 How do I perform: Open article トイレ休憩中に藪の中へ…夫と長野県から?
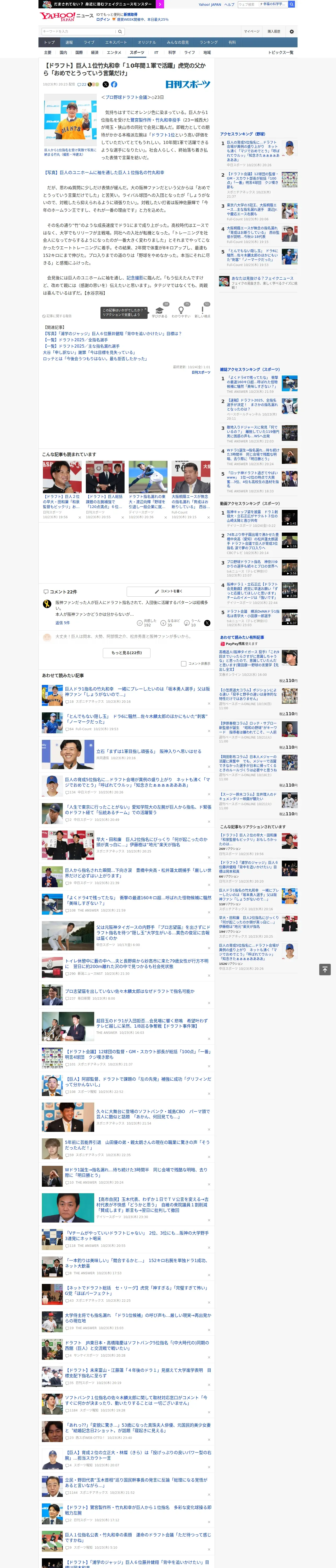coord(137,964)
